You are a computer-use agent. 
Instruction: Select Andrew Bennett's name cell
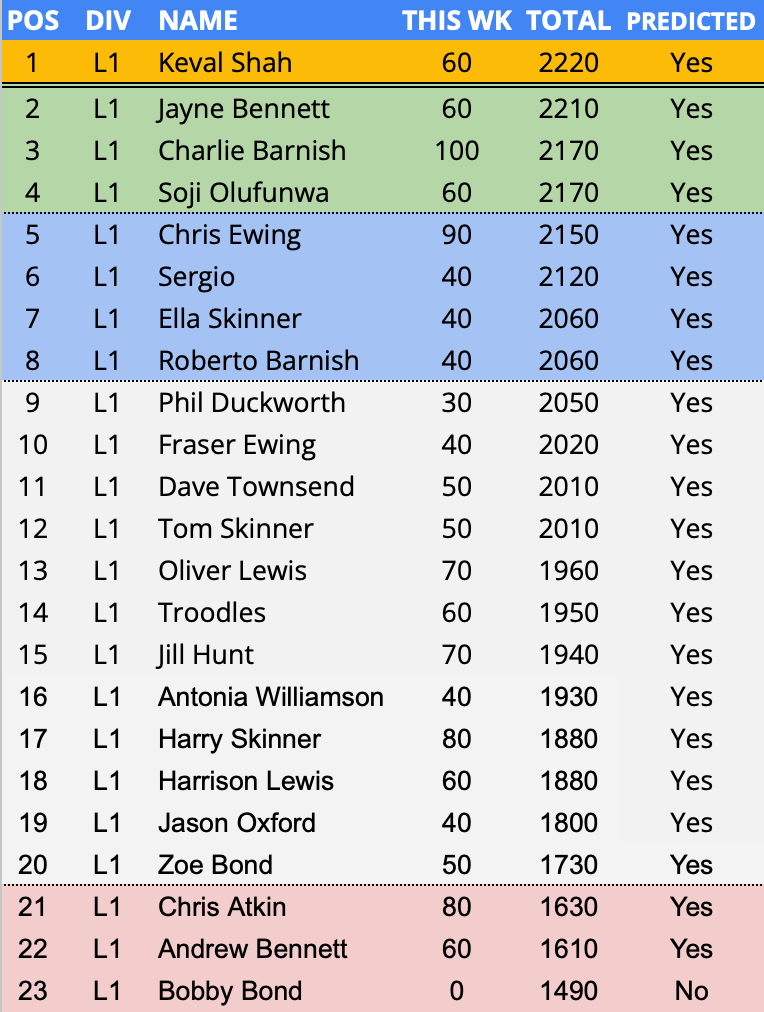tap(252, 949)
